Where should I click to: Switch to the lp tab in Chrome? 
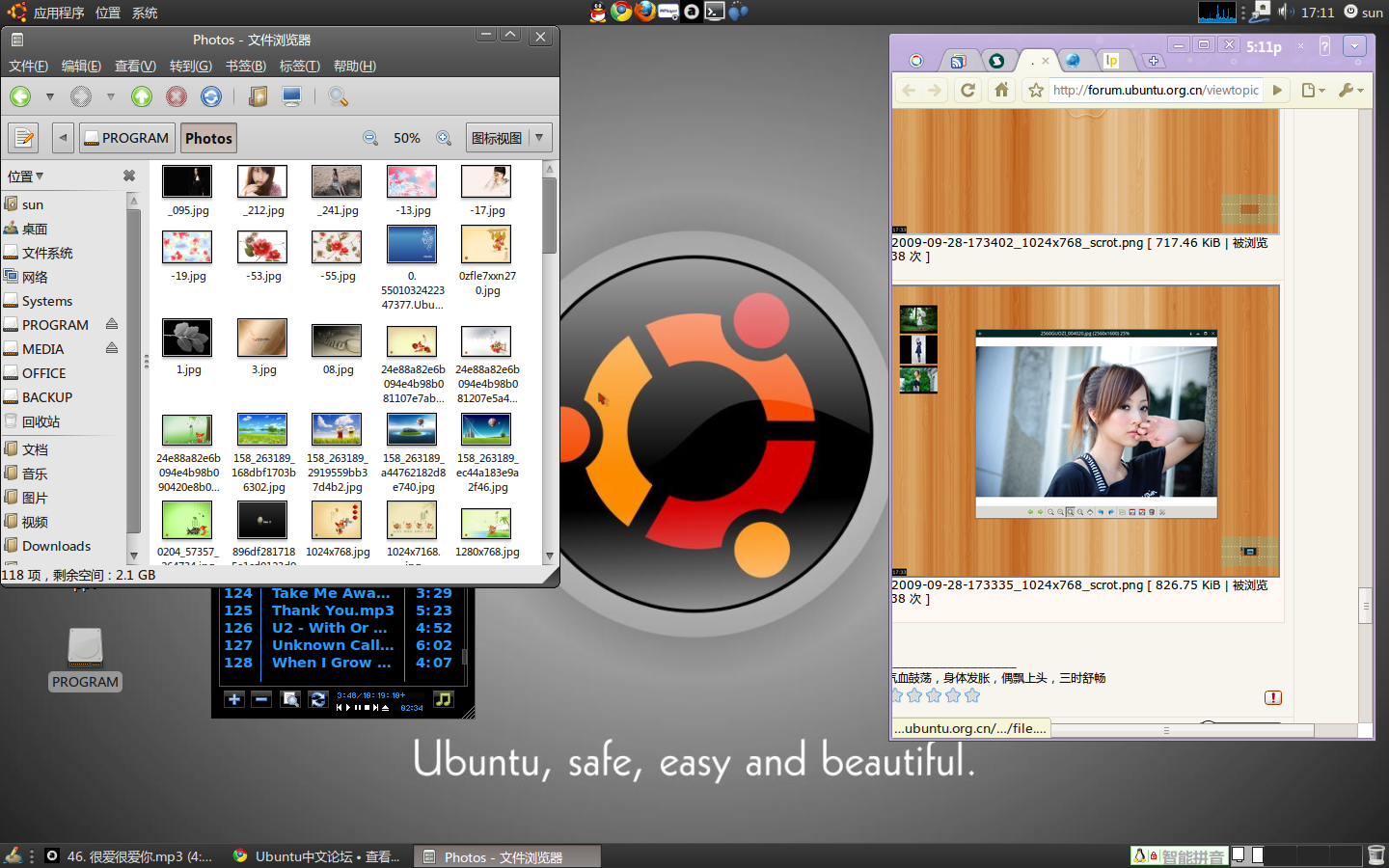[1111, 61]
